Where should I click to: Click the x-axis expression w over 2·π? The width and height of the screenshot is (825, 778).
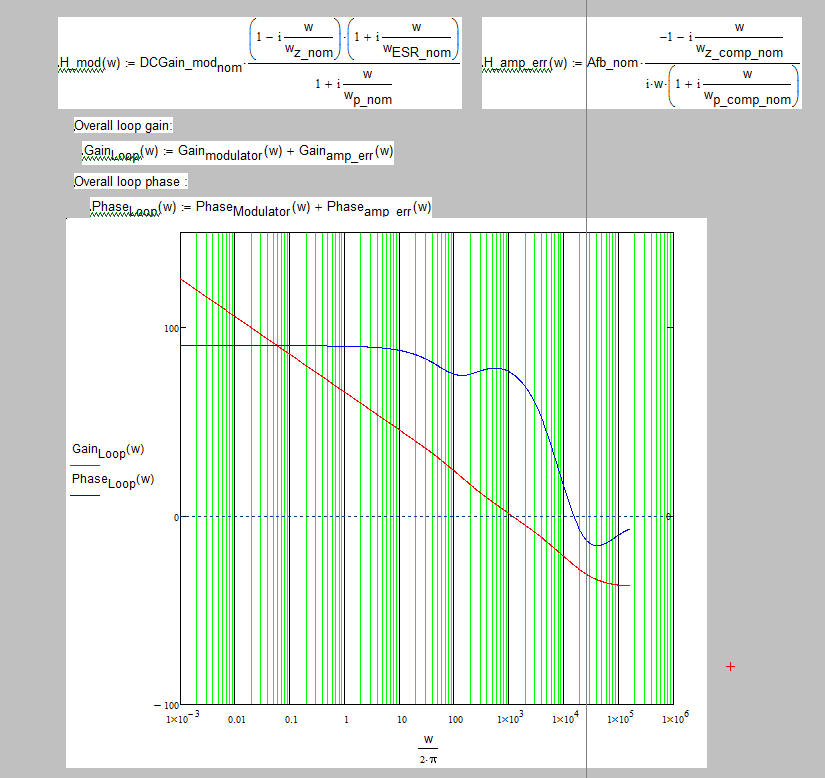coord(428,749)
